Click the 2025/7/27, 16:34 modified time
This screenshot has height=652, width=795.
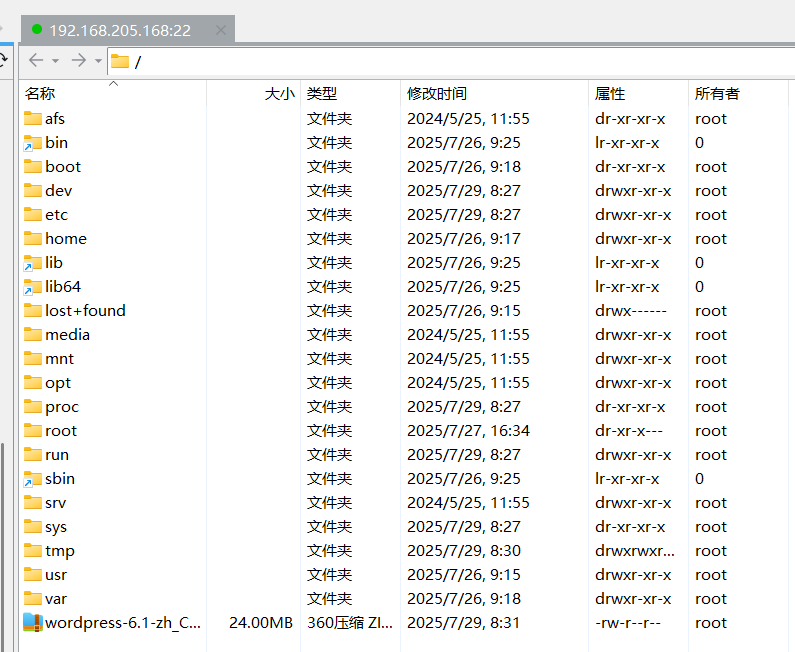click(x=468, y=430)
